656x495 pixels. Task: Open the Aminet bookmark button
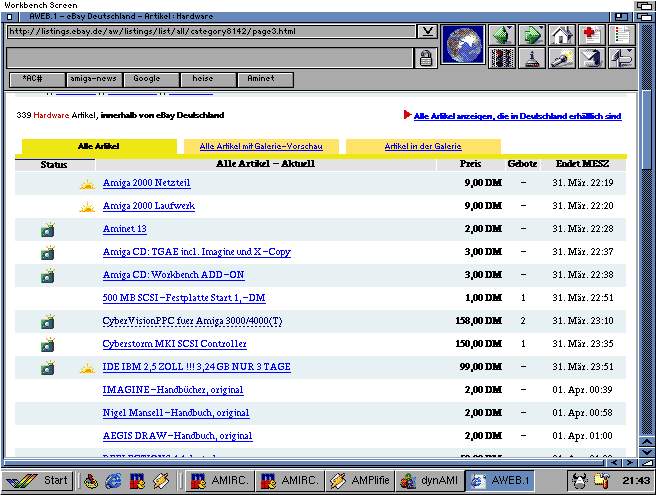click(x=264, y=79)
